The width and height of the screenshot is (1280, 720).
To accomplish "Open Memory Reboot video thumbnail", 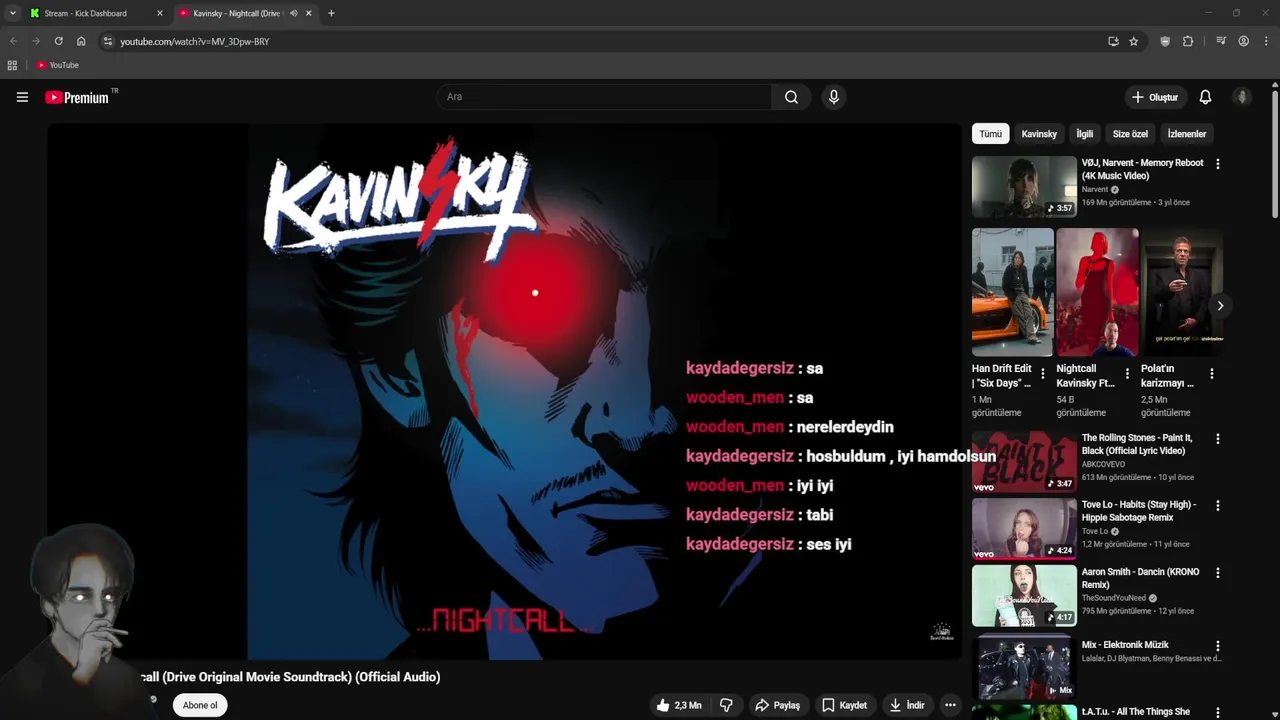I will click(x=1024, y=186).
